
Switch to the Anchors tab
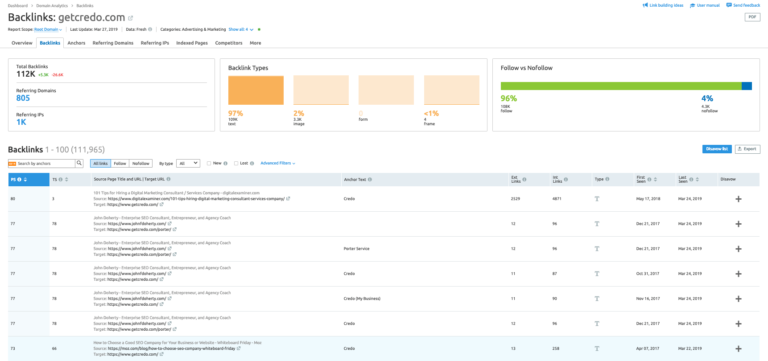[76, 43]
